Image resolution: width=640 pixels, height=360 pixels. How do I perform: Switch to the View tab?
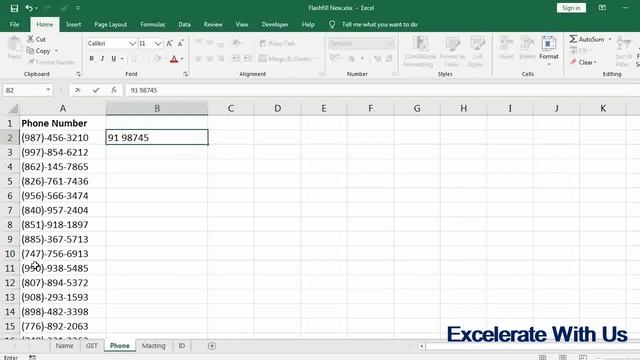tap(242, 24)
